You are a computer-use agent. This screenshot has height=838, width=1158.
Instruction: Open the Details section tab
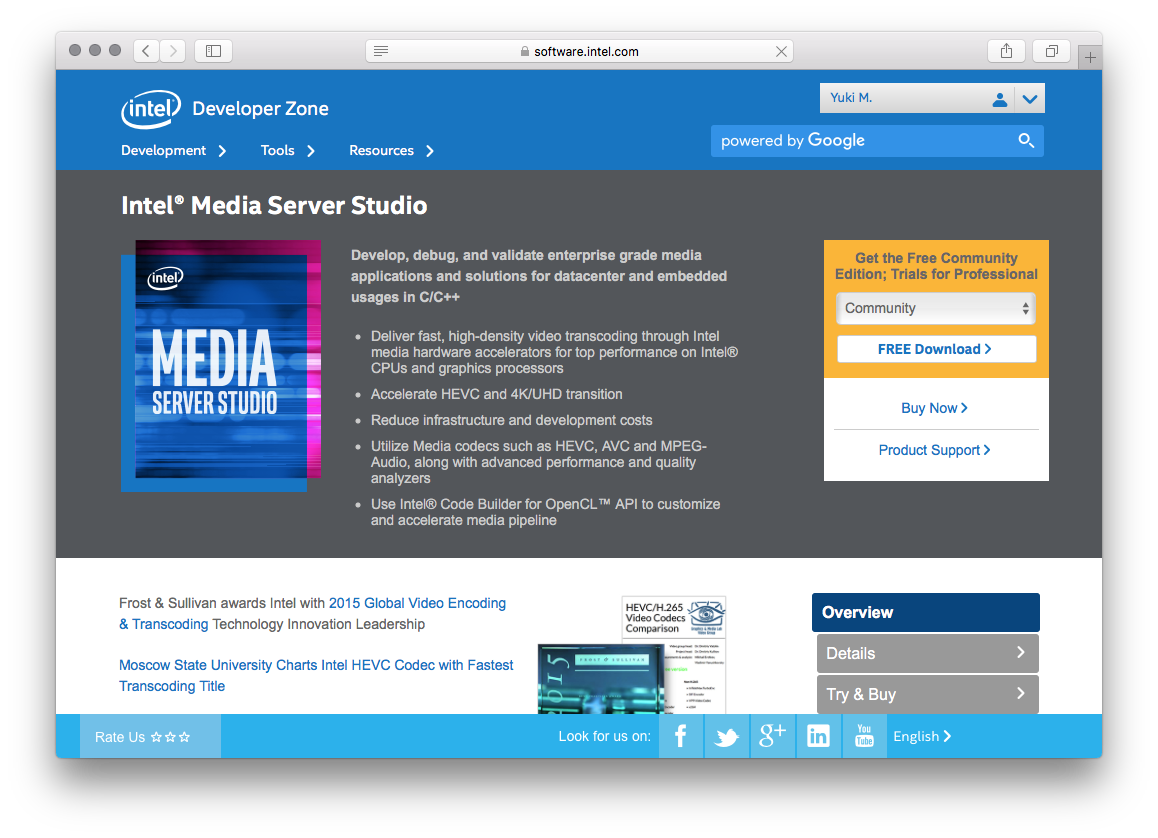928,653
